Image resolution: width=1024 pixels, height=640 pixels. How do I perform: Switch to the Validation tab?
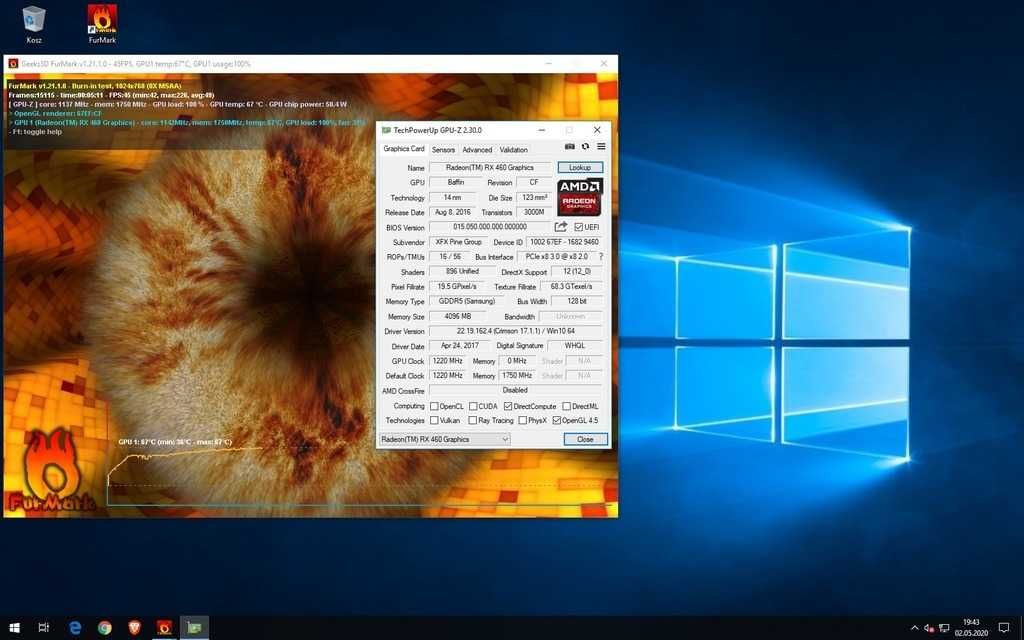point(514,150)
